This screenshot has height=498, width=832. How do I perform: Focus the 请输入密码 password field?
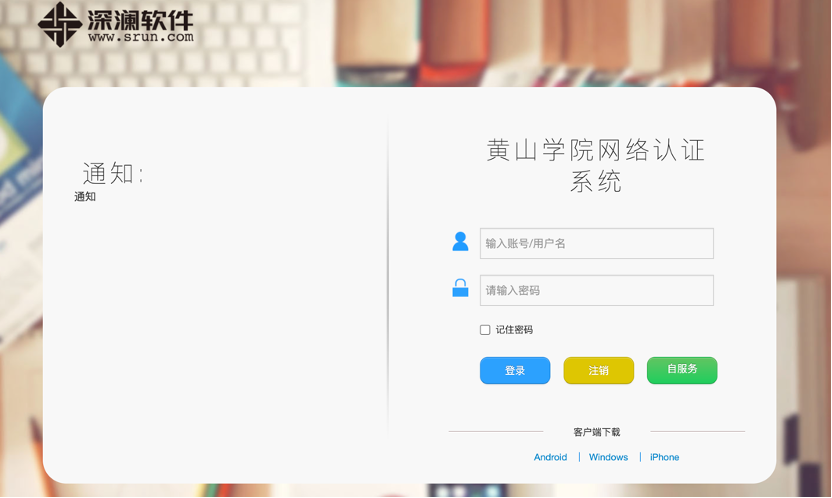tap(596, 290)
